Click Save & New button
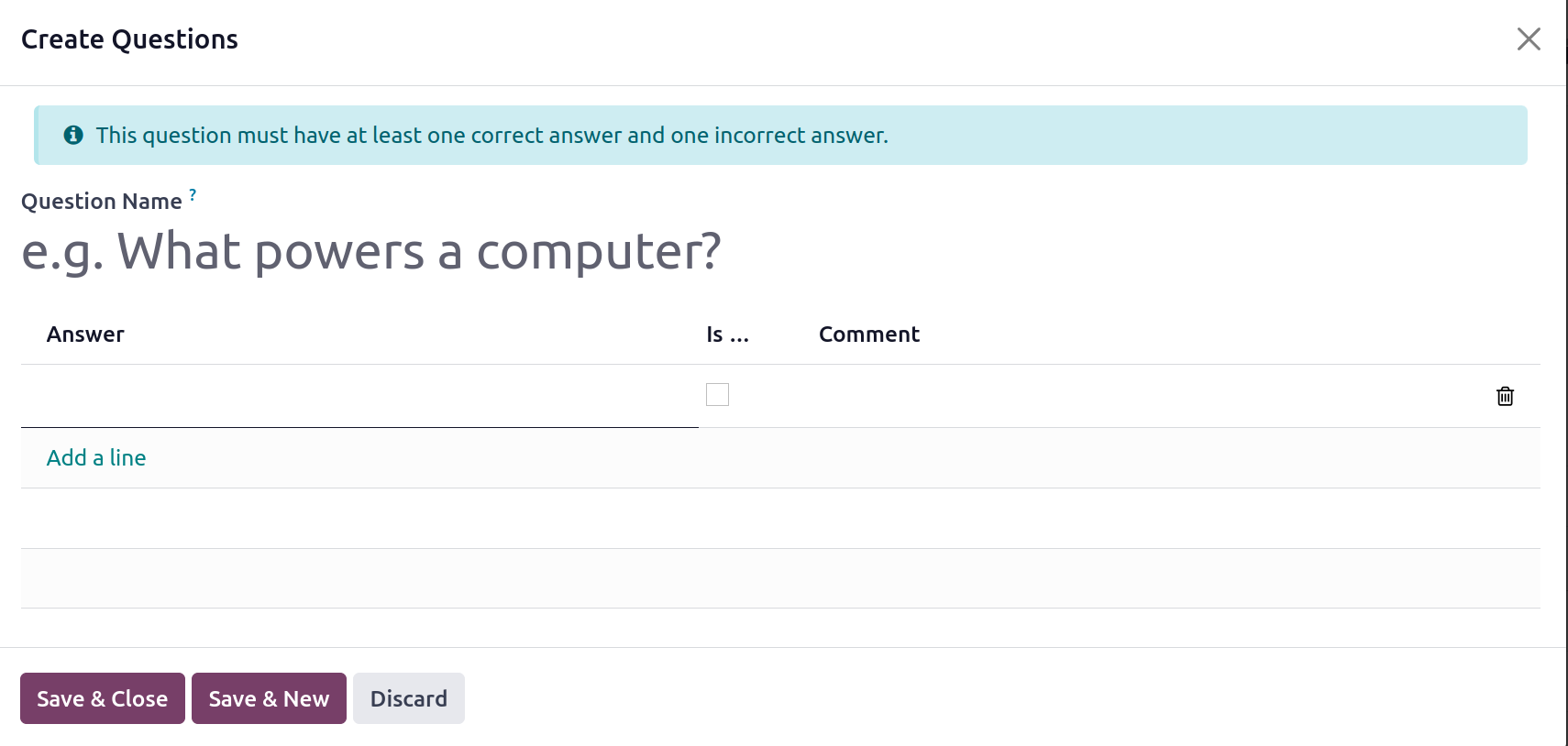This screenshot has width=1568, height=746. [x=269, y=698]
